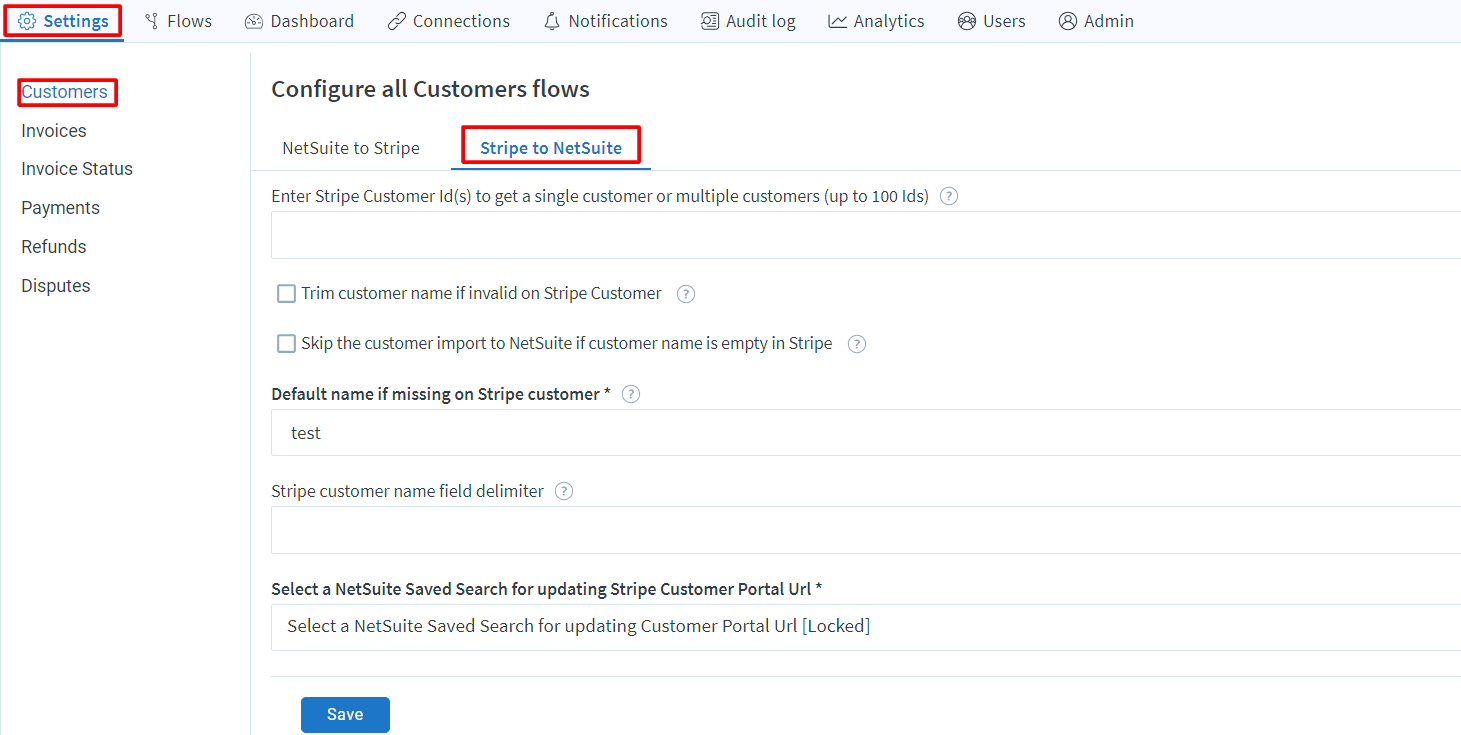Open help for Stripe Customer Id(s) field
Screen dimensions: 1461x735
pyautogui.click(x=949, y=196)
